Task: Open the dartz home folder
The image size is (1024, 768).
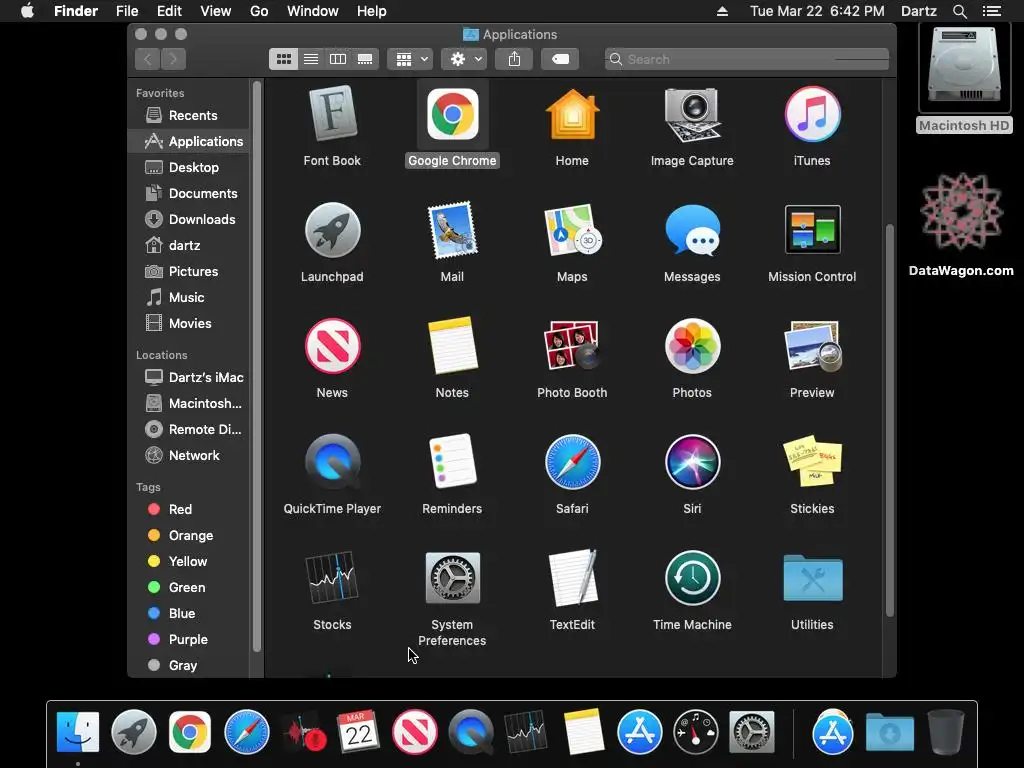Action: 189,246
